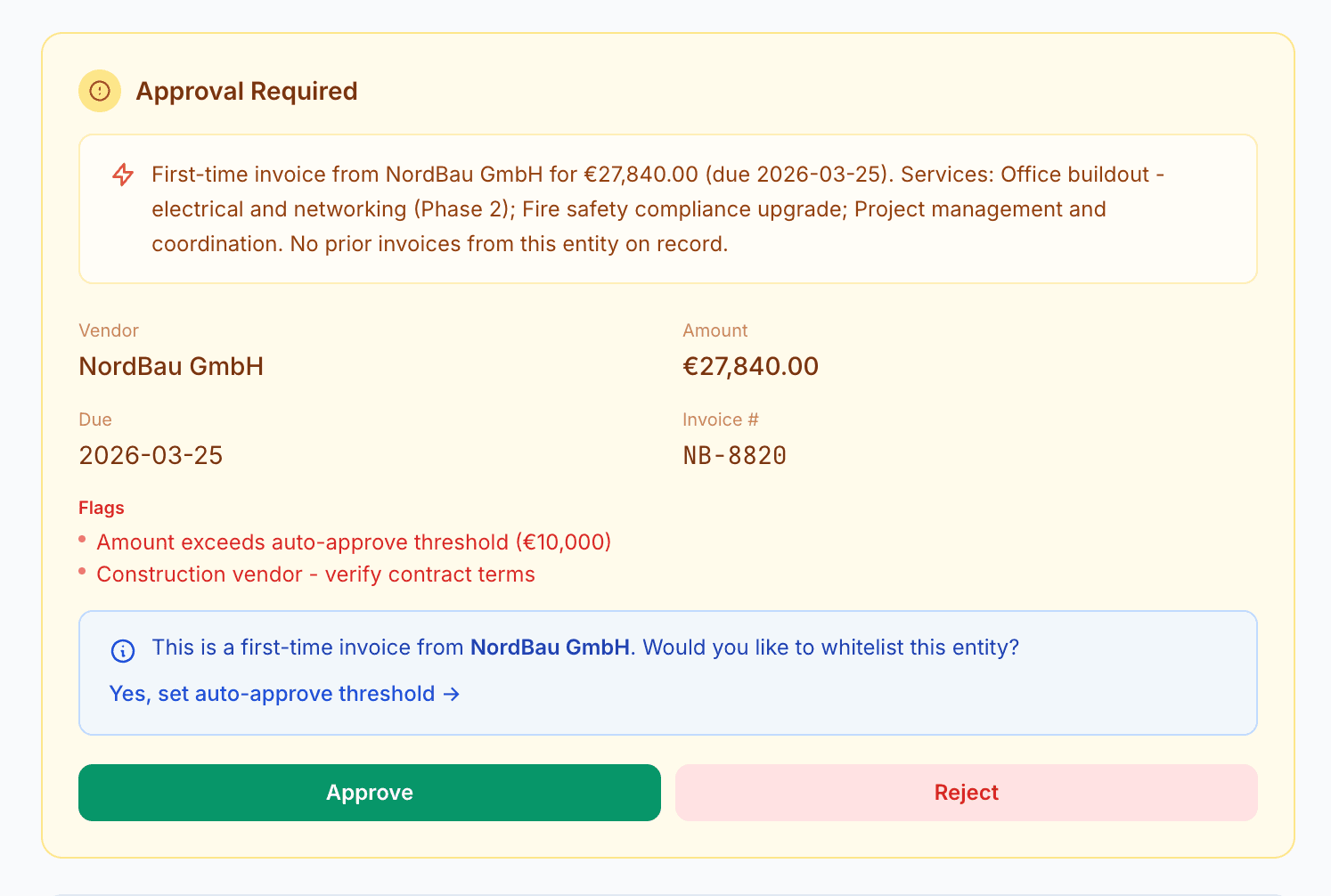The height and width of the screenshot is (896, 1331).
Task: Click the lightning bolt icon in summary
Action: 123,175
